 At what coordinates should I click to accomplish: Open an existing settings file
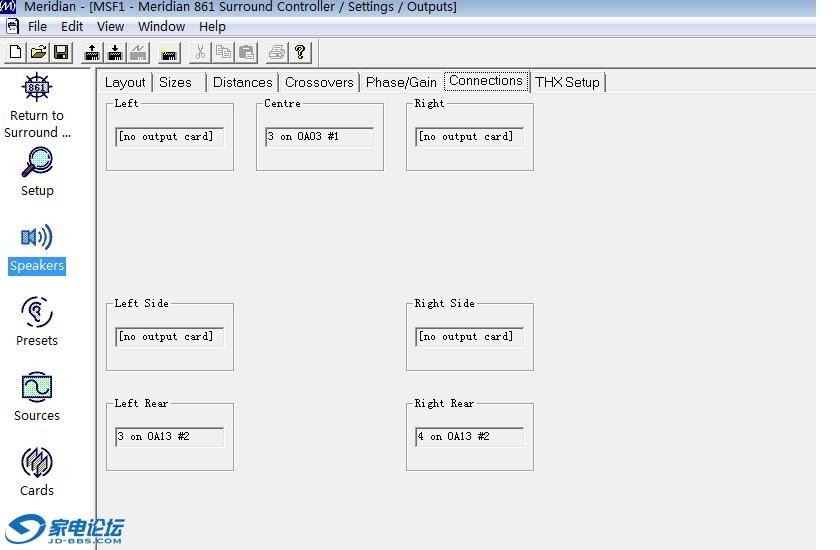coord(38,52)
